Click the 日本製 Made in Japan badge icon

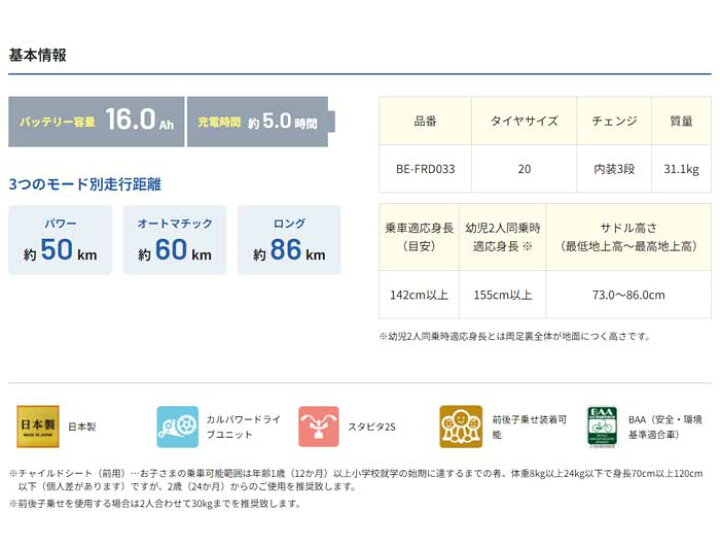click(38, 426)
